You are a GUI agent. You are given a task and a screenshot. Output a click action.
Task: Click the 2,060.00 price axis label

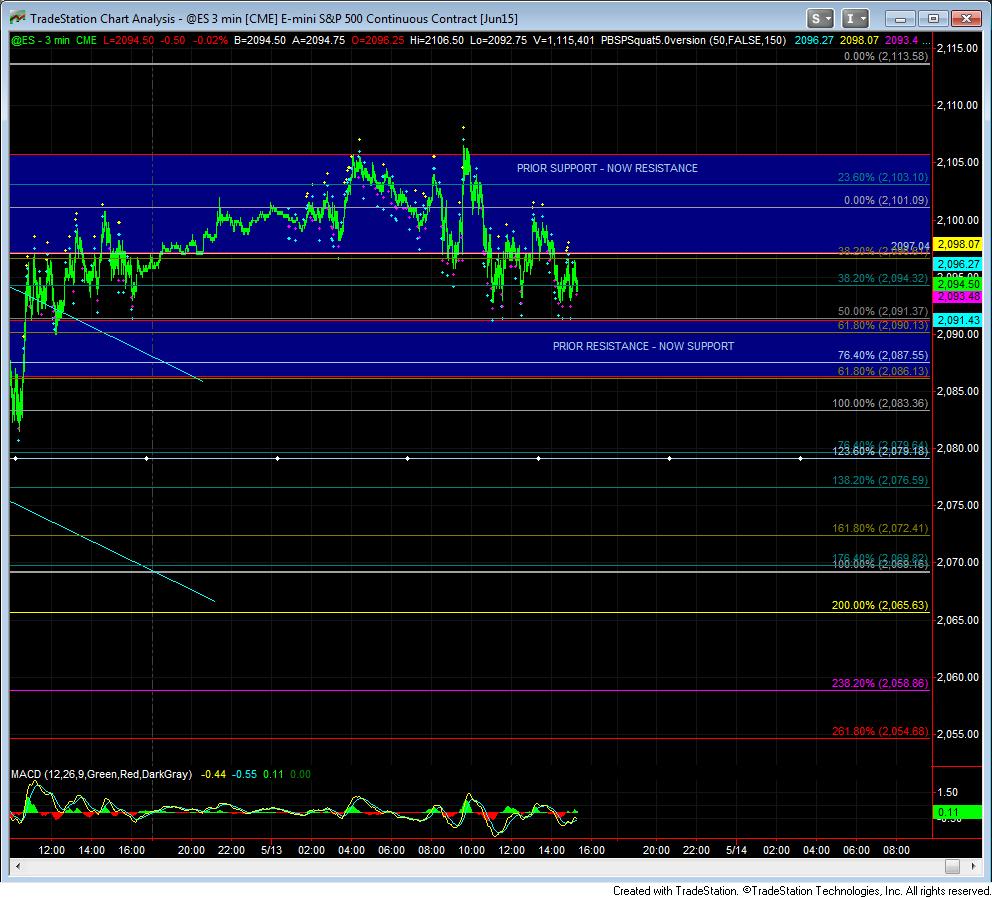coord(957,677)
